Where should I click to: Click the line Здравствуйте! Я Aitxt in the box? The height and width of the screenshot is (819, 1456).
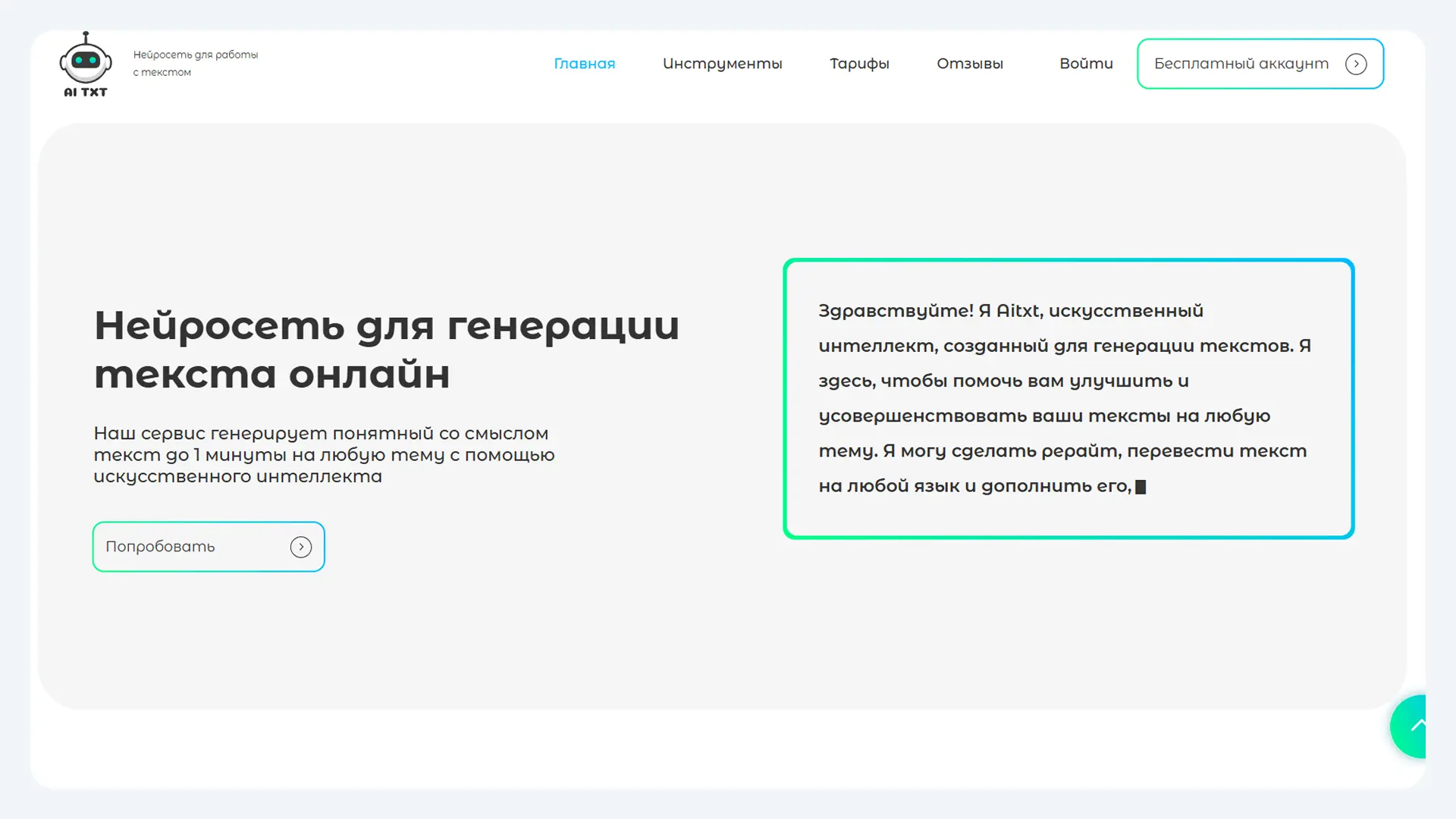(x=1010, y=311)
